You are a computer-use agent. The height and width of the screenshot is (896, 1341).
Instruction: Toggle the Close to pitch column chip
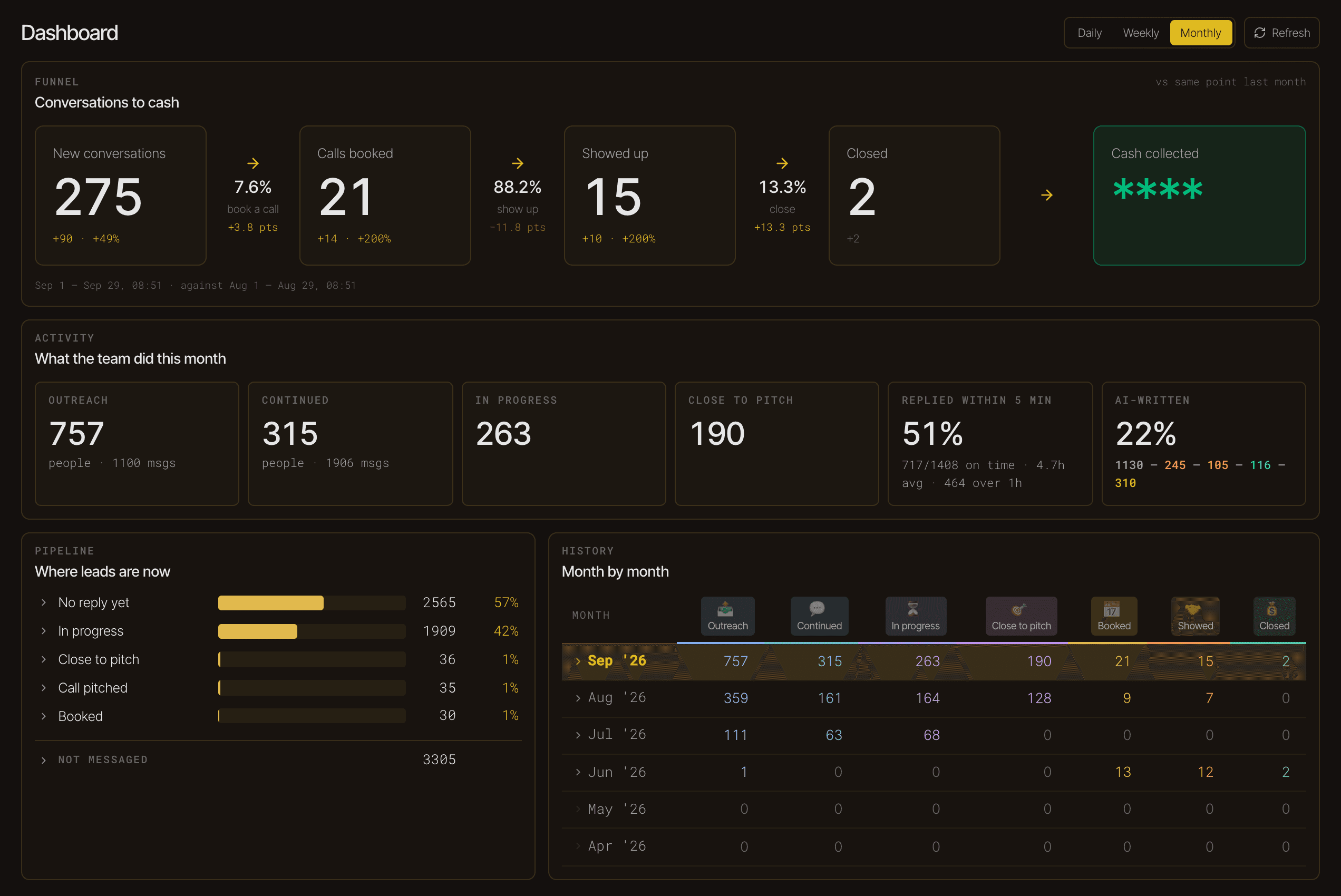coord(1021,616)
